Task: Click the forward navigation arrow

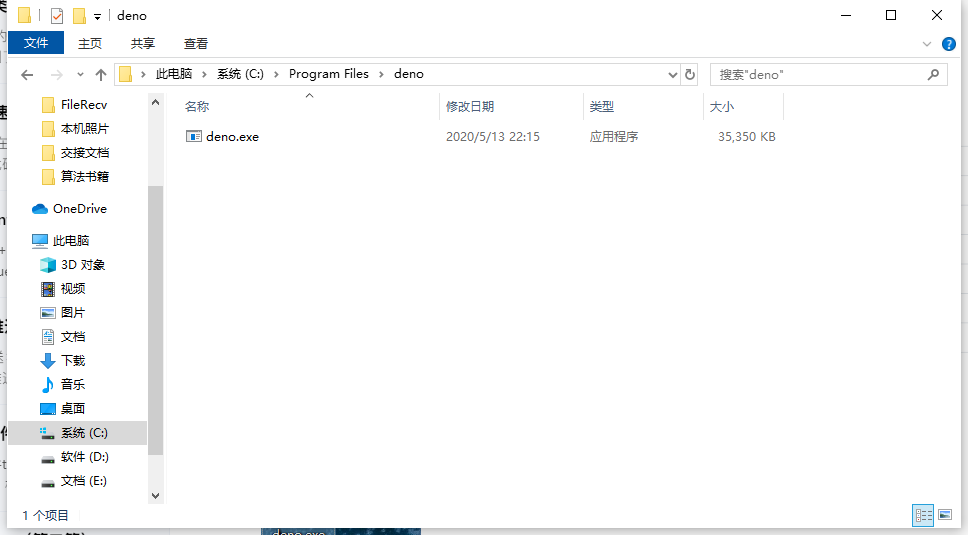Action: click(x=57, y=75)
